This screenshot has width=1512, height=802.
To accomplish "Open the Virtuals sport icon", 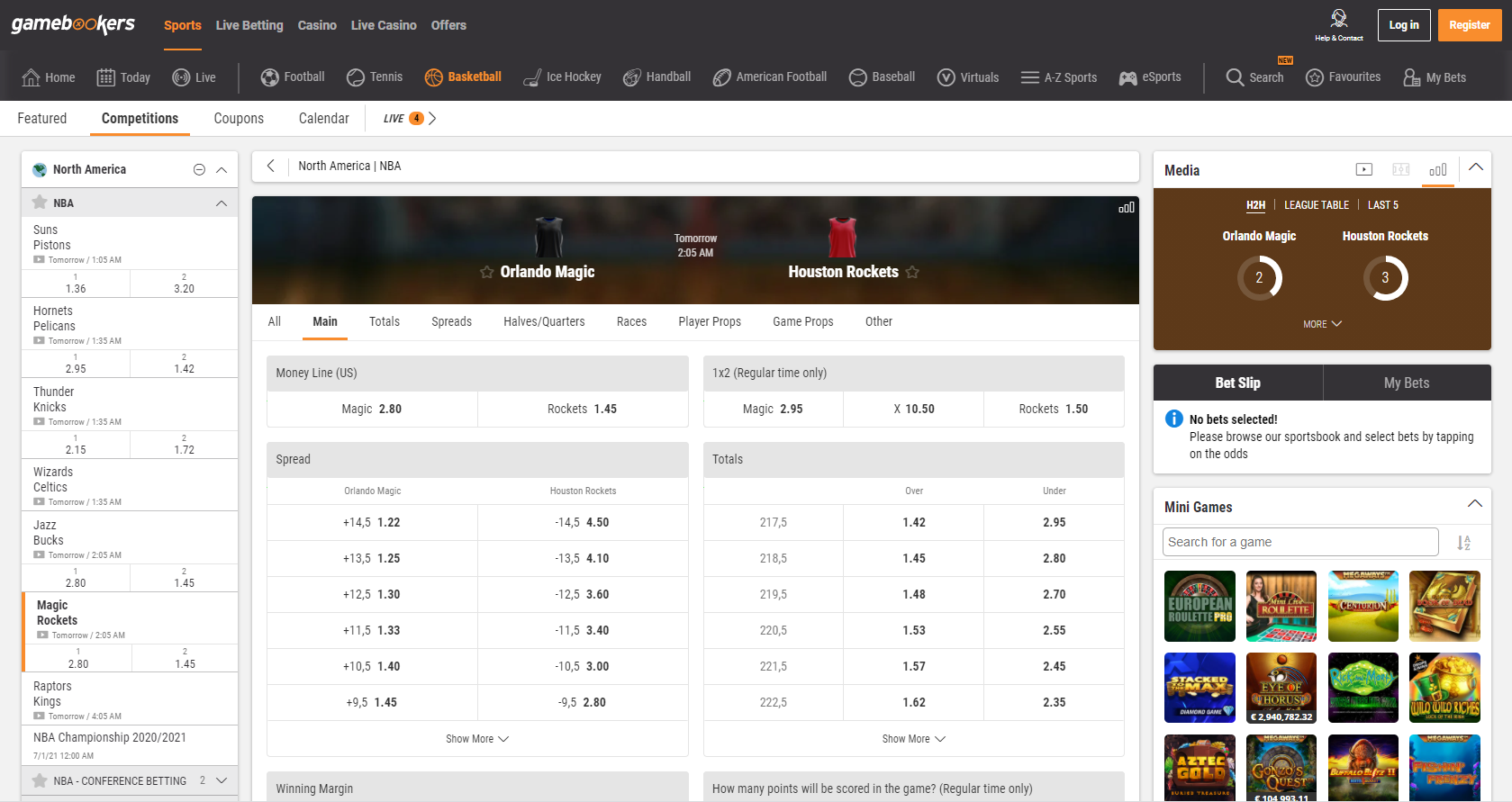I will pos(946,77).
